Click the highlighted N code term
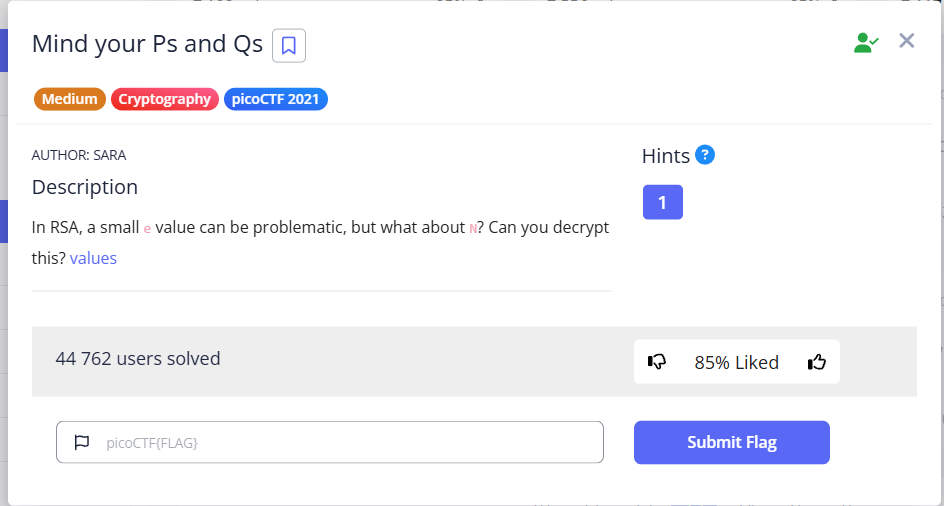Viewport: 944px width, 506px height. click(x=473, y=228)
